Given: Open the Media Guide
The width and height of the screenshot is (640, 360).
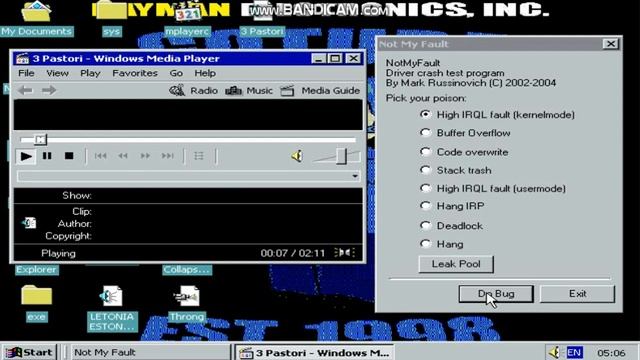Looking at the screenshot, I should pos(320,90).
